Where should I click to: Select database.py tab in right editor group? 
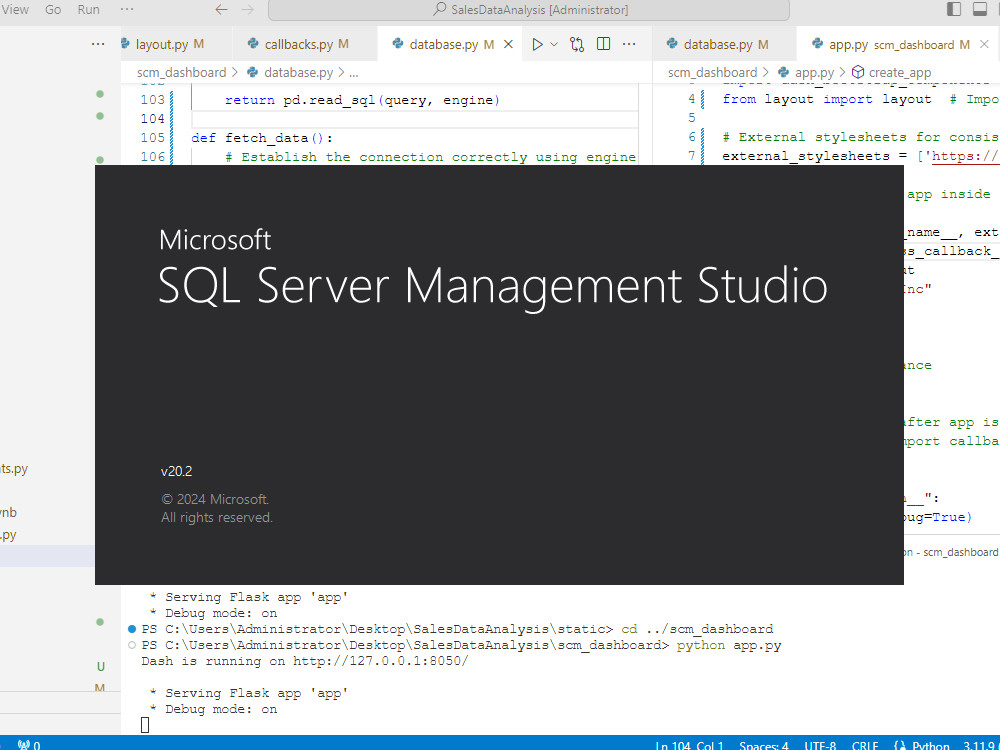pyautogui.click(x=724, y=44)
